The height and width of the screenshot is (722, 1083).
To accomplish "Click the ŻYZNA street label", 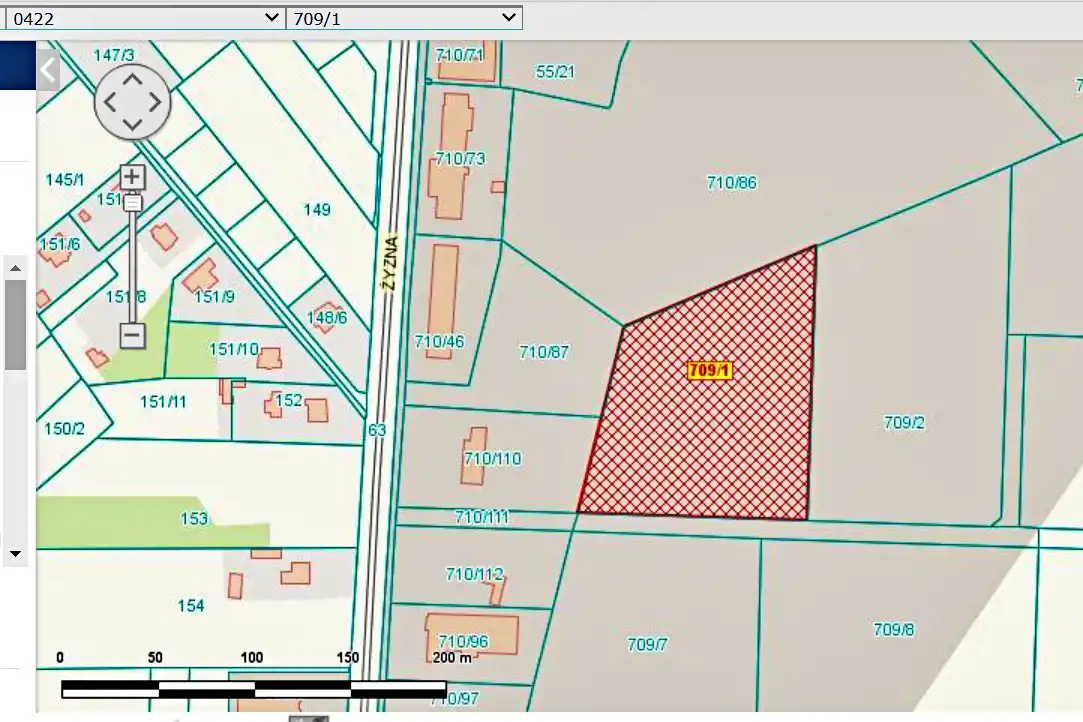I will tap(390, 263).
